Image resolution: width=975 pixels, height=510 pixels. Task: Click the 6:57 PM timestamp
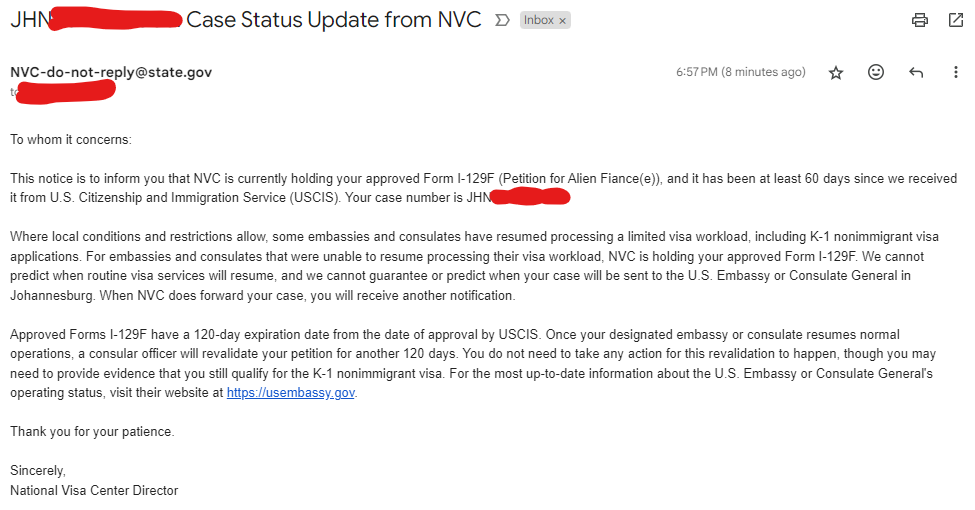click(741, 72)
